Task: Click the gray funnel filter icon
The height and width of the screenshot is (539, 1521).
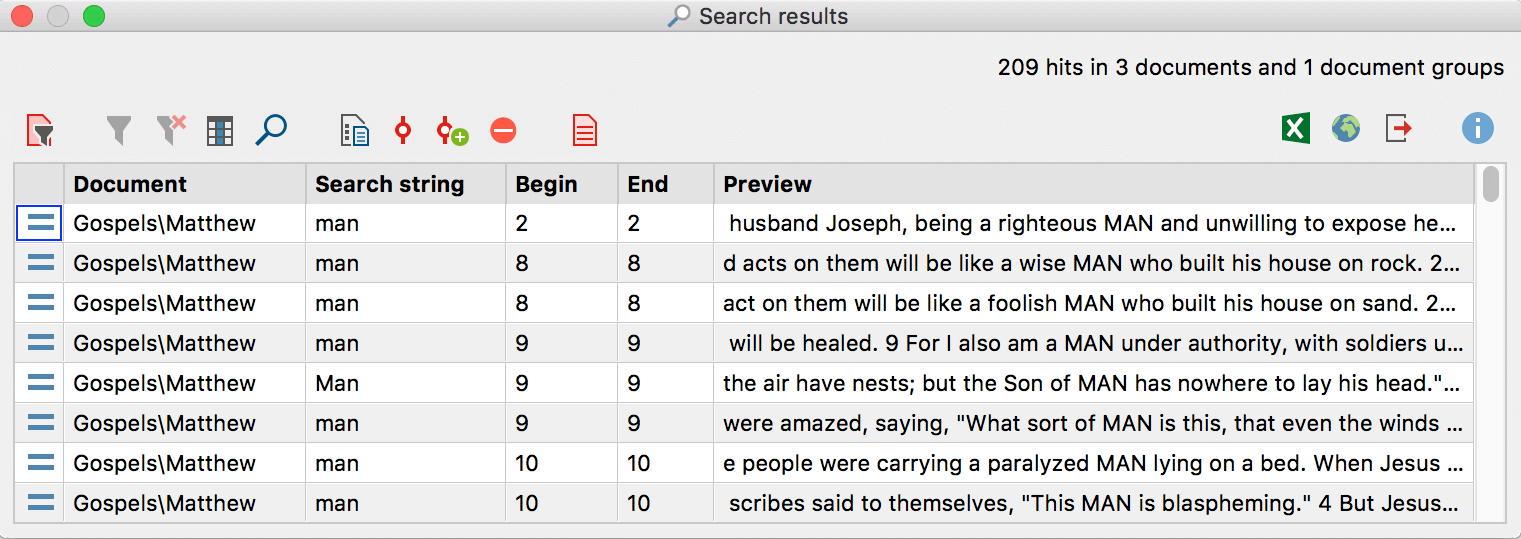Action: [119, 130]
